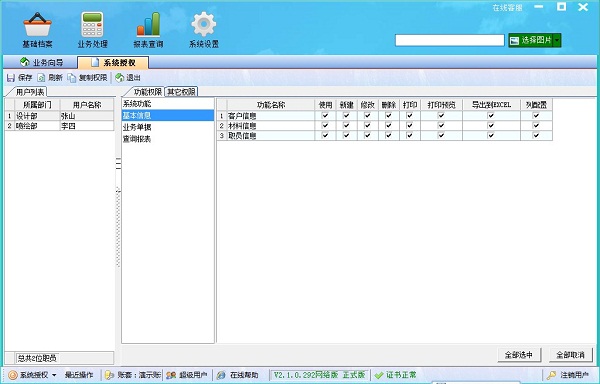Select user 张山 in the user list
The width and height of the screenshot is (600, 384).
[x=86, y=116]
